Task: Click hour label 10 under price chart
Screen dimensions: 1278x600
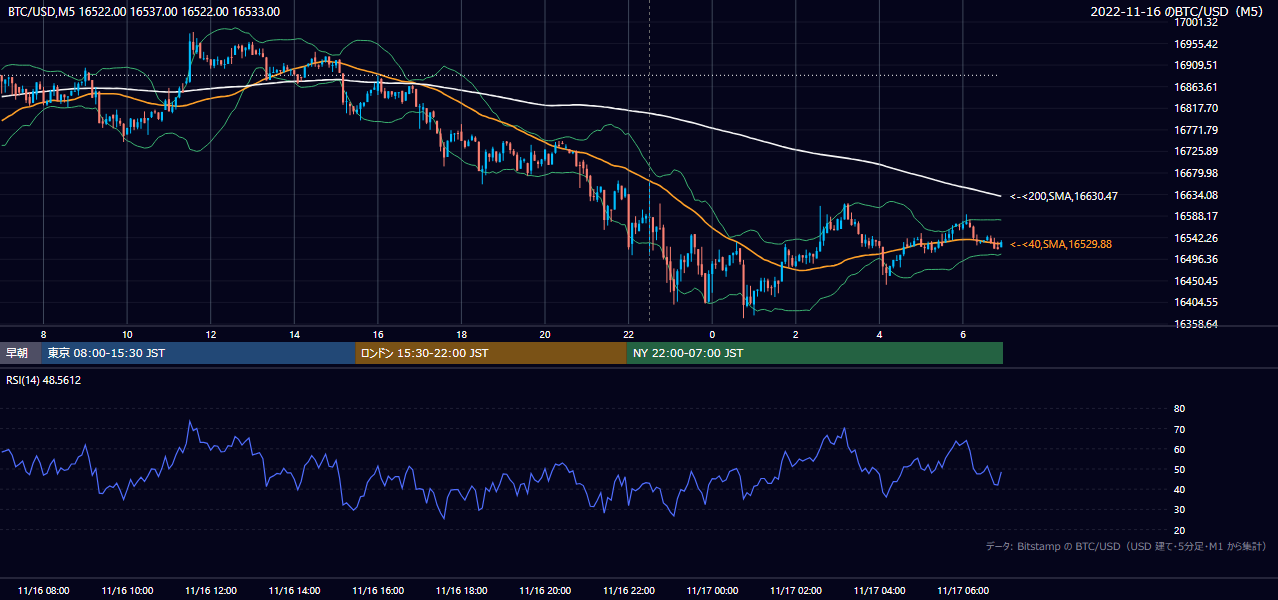Action: (127, 334)
